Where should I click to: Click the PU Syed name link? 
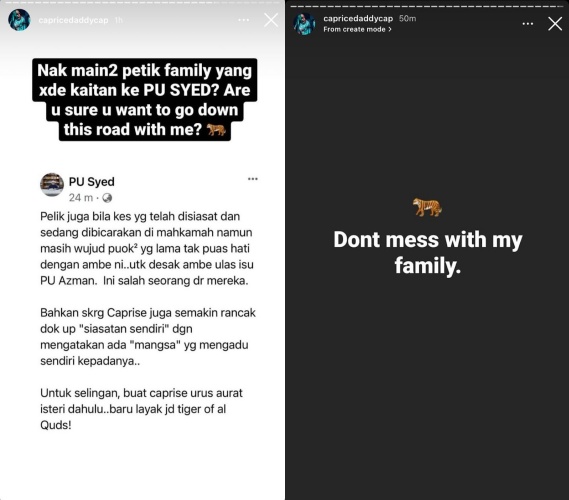coord(91,181)
